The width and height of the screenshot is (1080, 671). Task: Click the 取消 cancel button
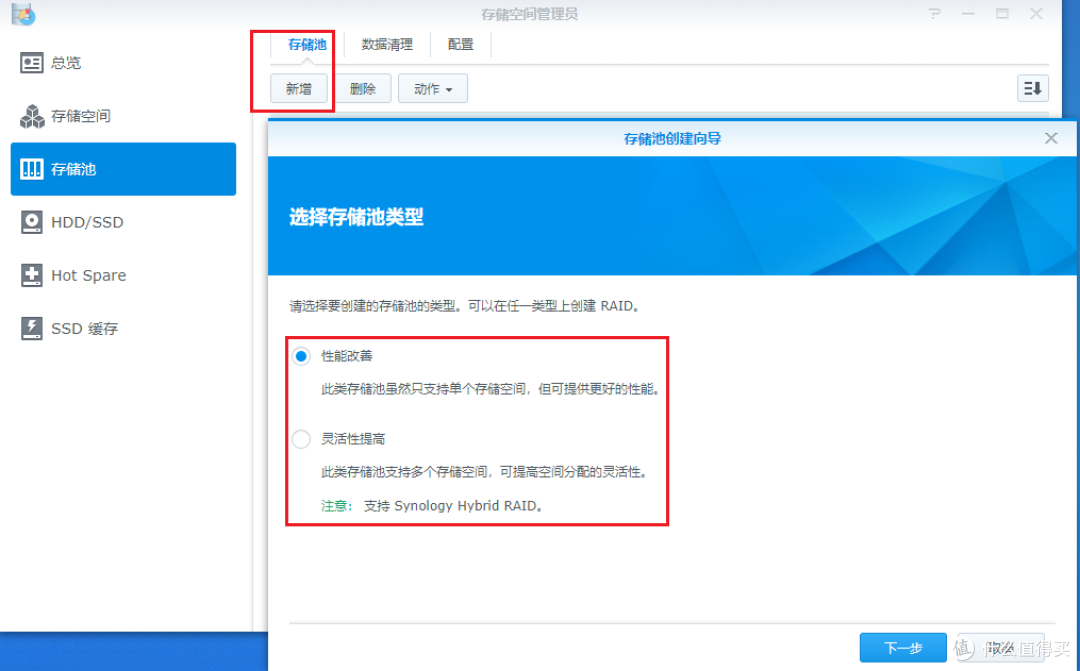pyautogui.click(x=1000, y=648)
